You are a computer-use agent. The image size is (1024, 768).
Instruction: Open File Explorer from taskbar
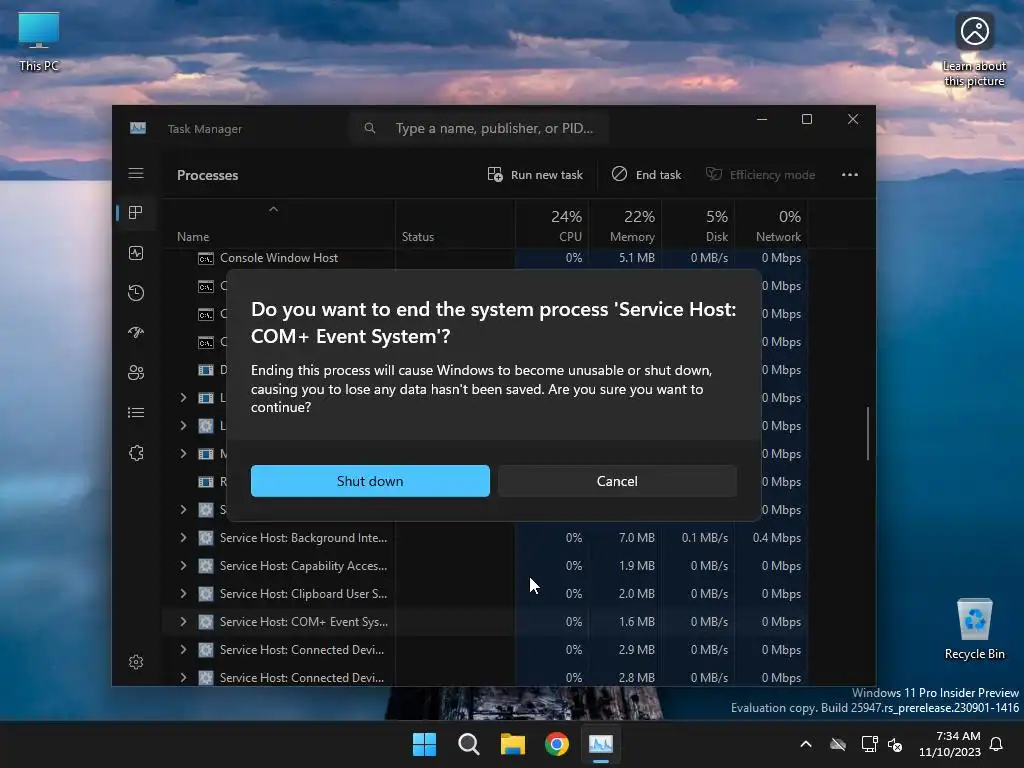tap(513, 744)
